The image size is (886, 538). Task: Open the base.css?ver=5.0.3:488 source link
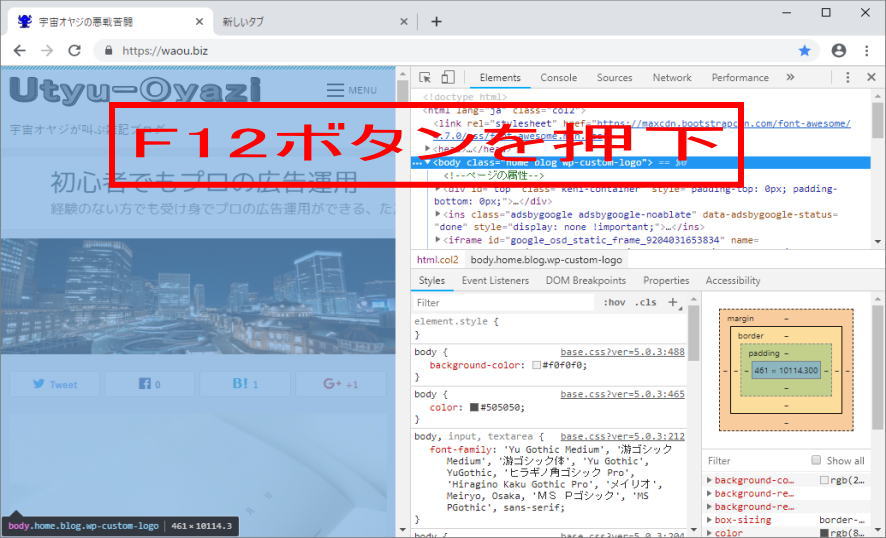click(x=622, y=352)
